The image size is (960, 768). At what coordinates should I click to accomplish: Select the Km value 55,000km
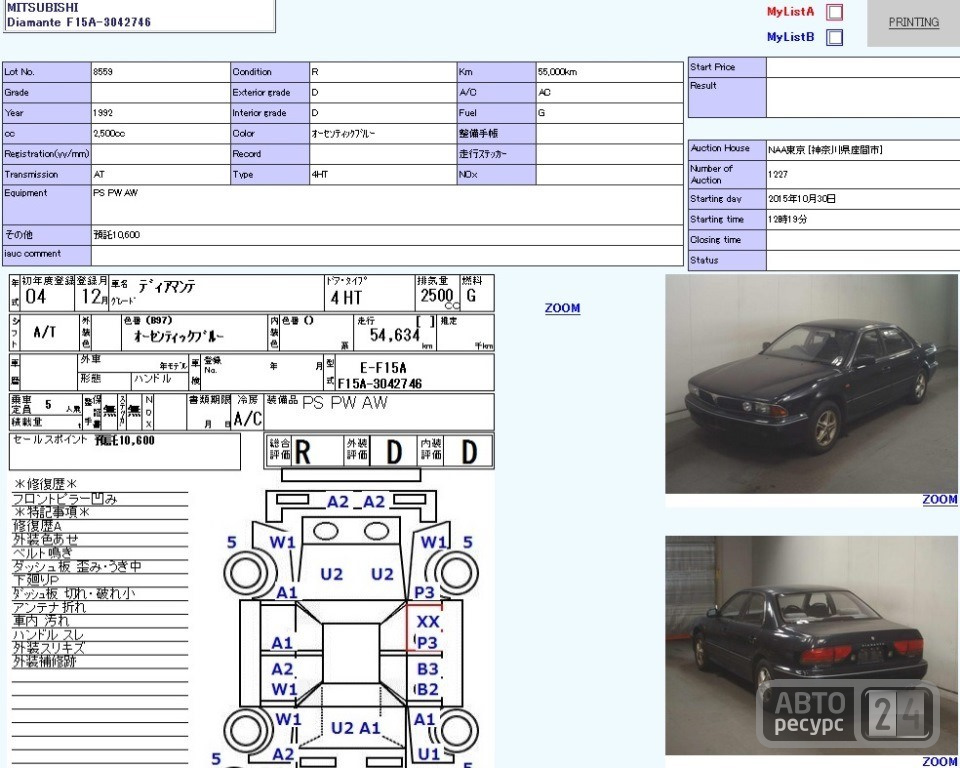tap(557, 72)
